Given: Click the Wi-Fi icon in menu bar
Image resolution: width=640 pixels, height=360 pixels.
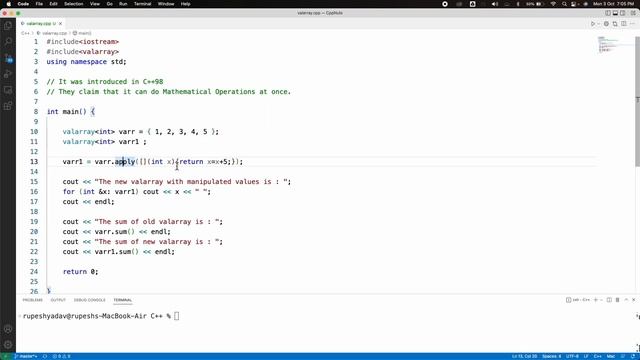Looking at the screenshot, I should tap(553, 4).
